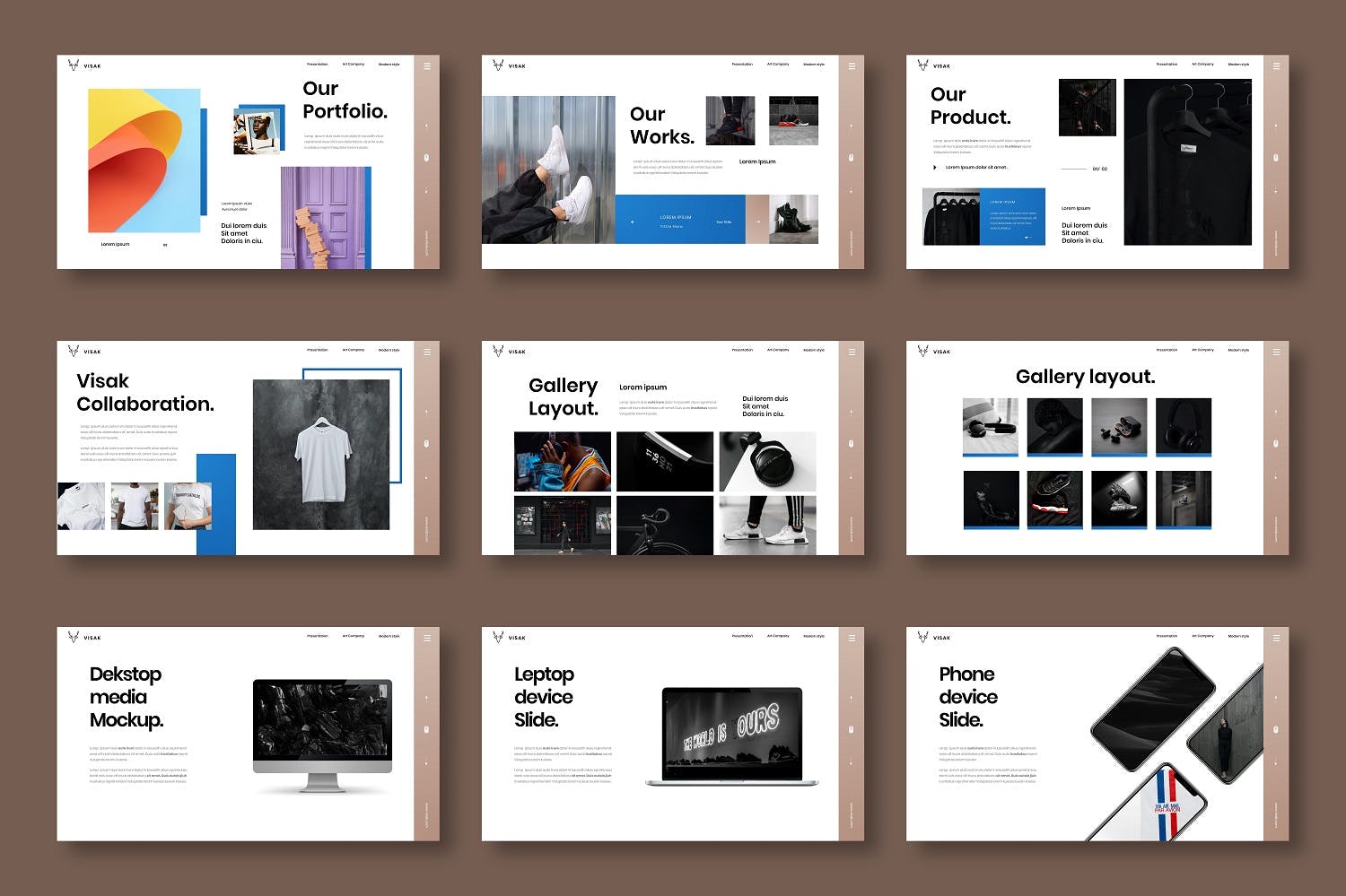Click mouse scroll icon on Our Portfolio sidebar

point(426,158)
